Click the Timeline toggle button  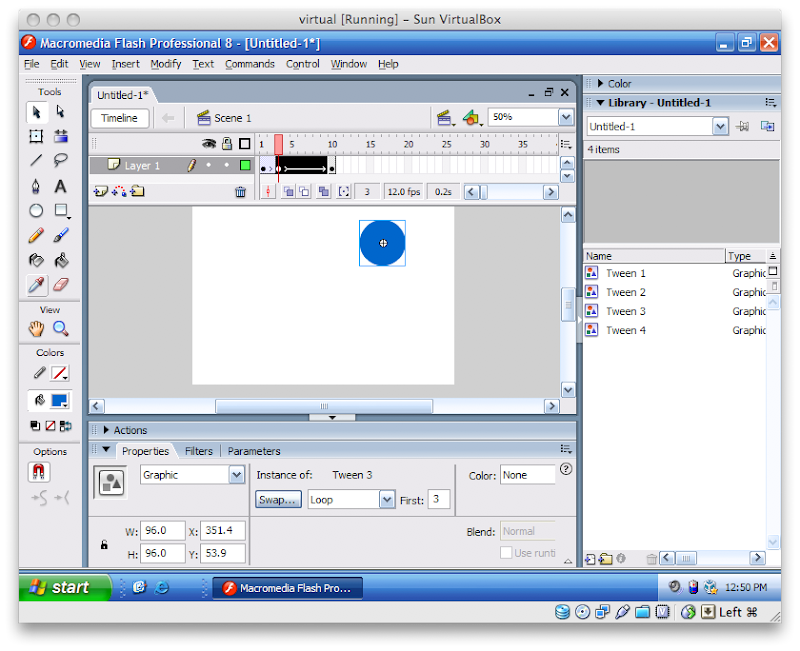point(120,118)
